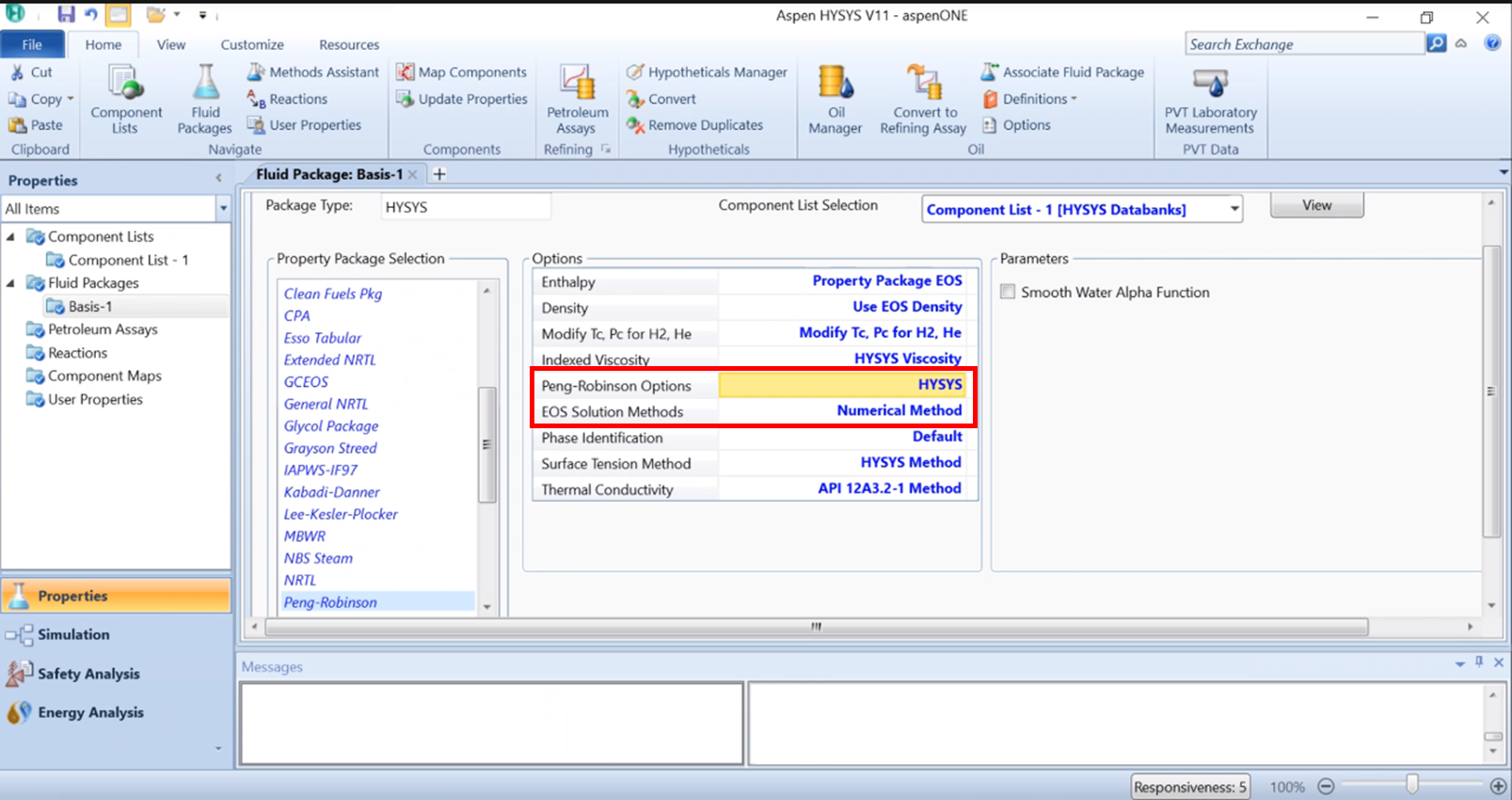This screenshot has width=1512, height=800.
Task: Switch to the View ribbon tab
Action: [x=171, y=44]
